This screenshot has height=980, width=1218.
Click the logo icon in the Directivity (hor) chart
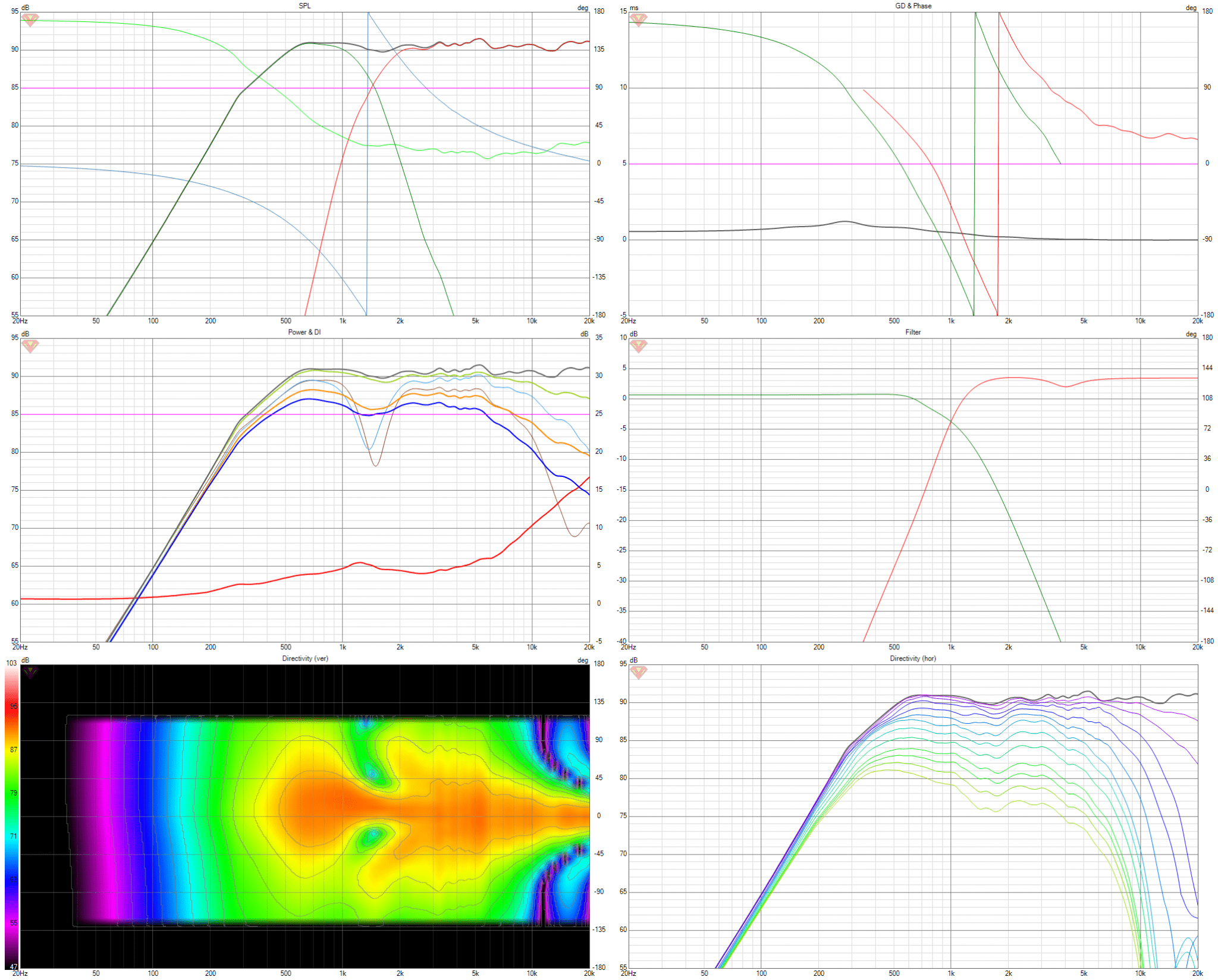tap(638, 673)
